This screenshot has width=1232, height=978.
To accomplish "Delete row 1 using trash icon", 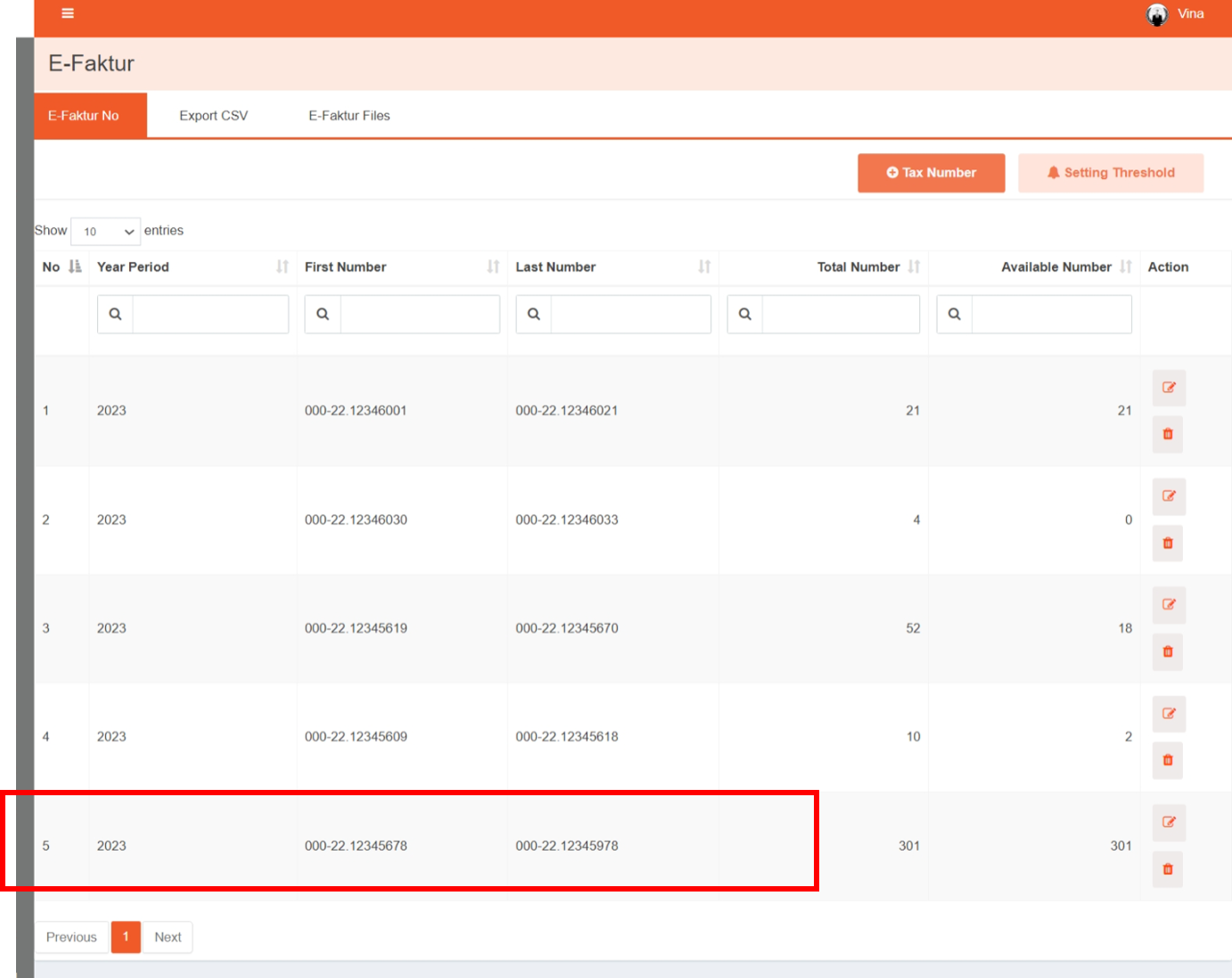I will point(1168,434).
